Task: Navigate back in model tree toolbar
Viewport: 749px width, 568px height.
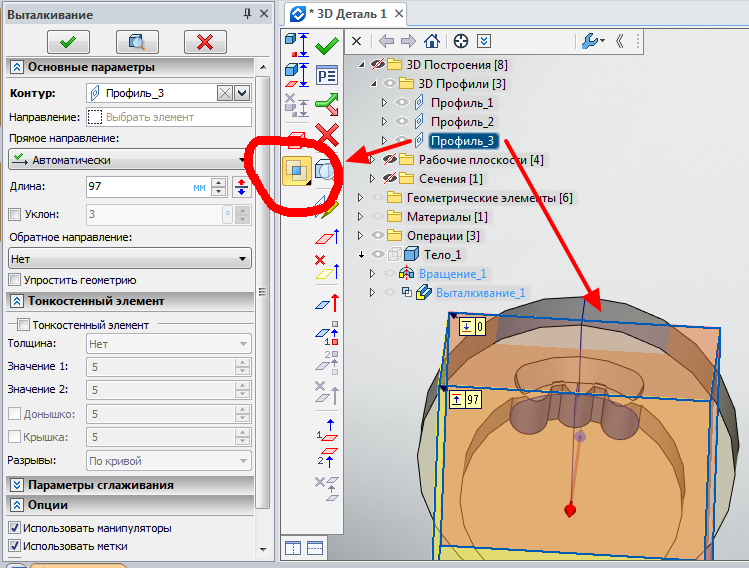Action: click(x=386, y=41)
